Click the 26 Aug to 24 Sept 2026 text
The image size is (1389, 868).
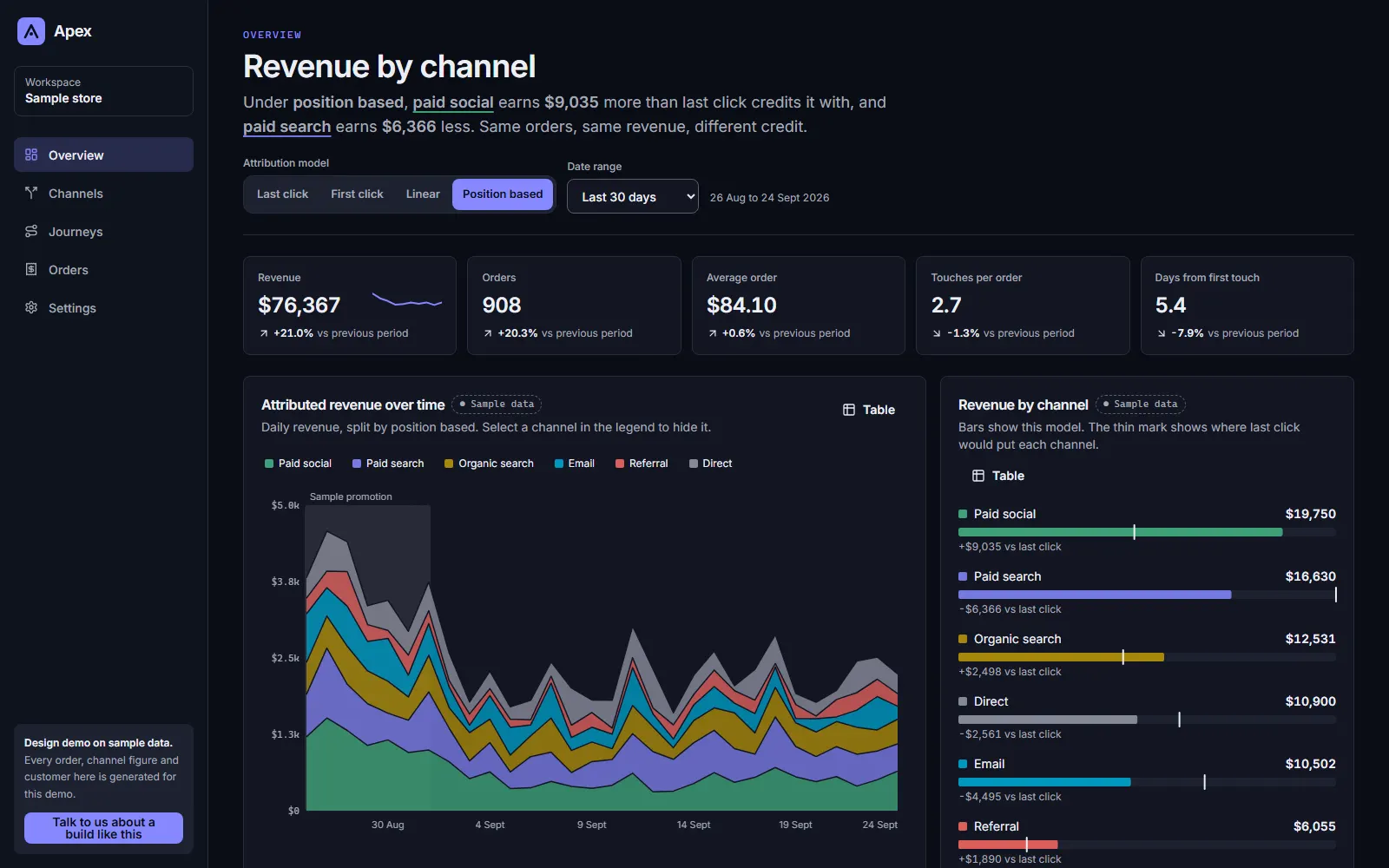(769, 198)
